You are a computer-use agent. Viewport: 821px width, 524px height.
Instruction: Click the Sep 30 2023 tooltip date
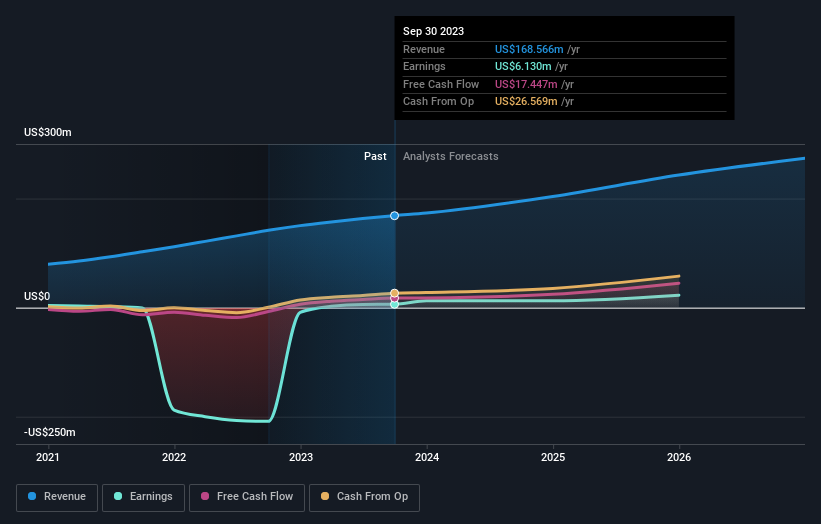pyautogui.click(x=434, y=31)
